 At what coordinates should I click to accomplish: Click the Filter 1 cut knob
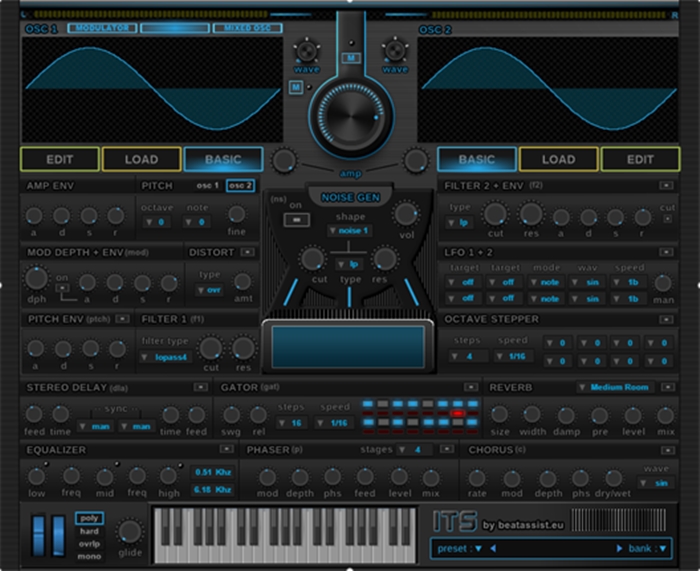[211, 348]
